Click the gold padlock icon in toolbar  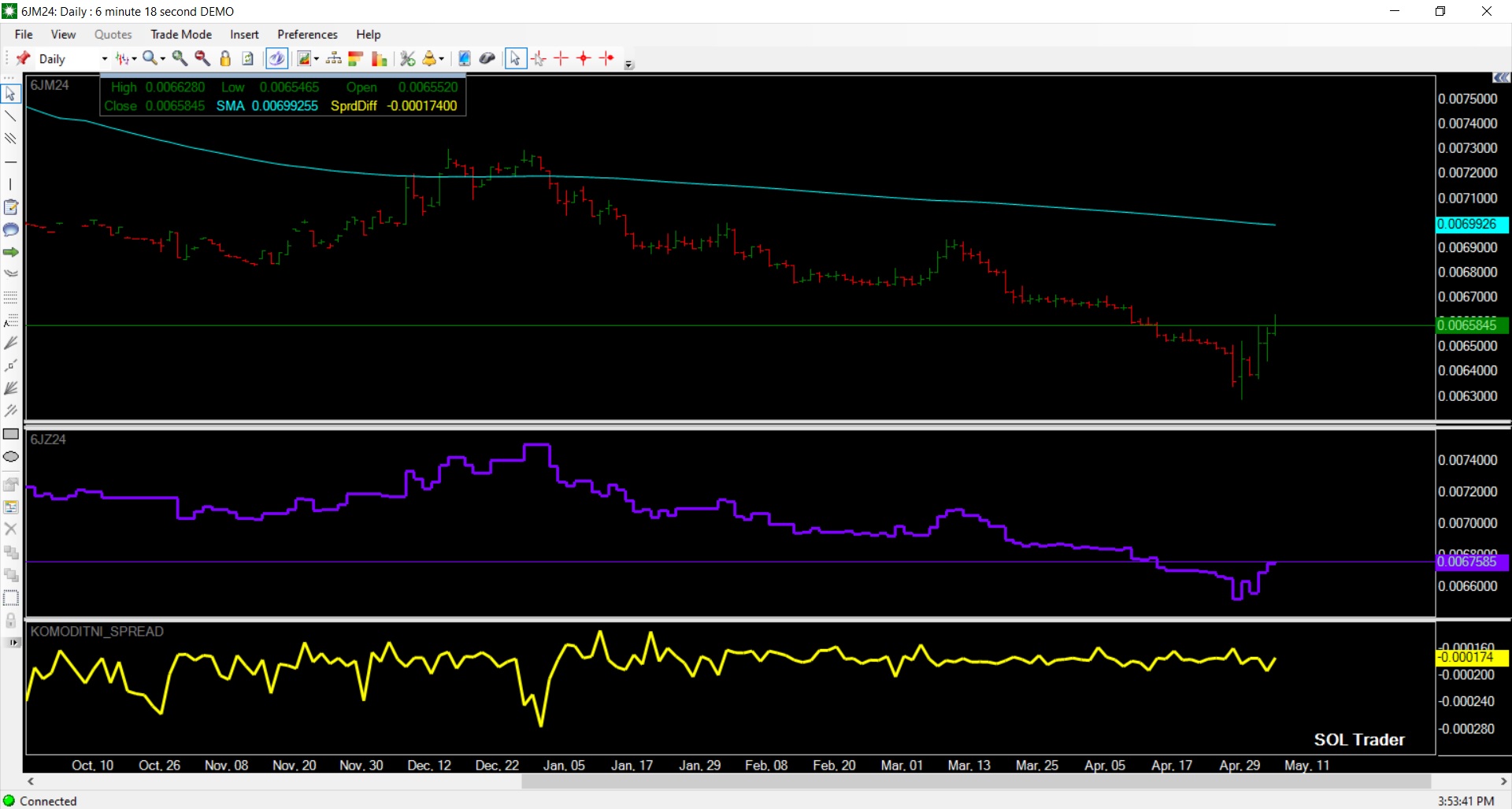click(x=225, y=58)
